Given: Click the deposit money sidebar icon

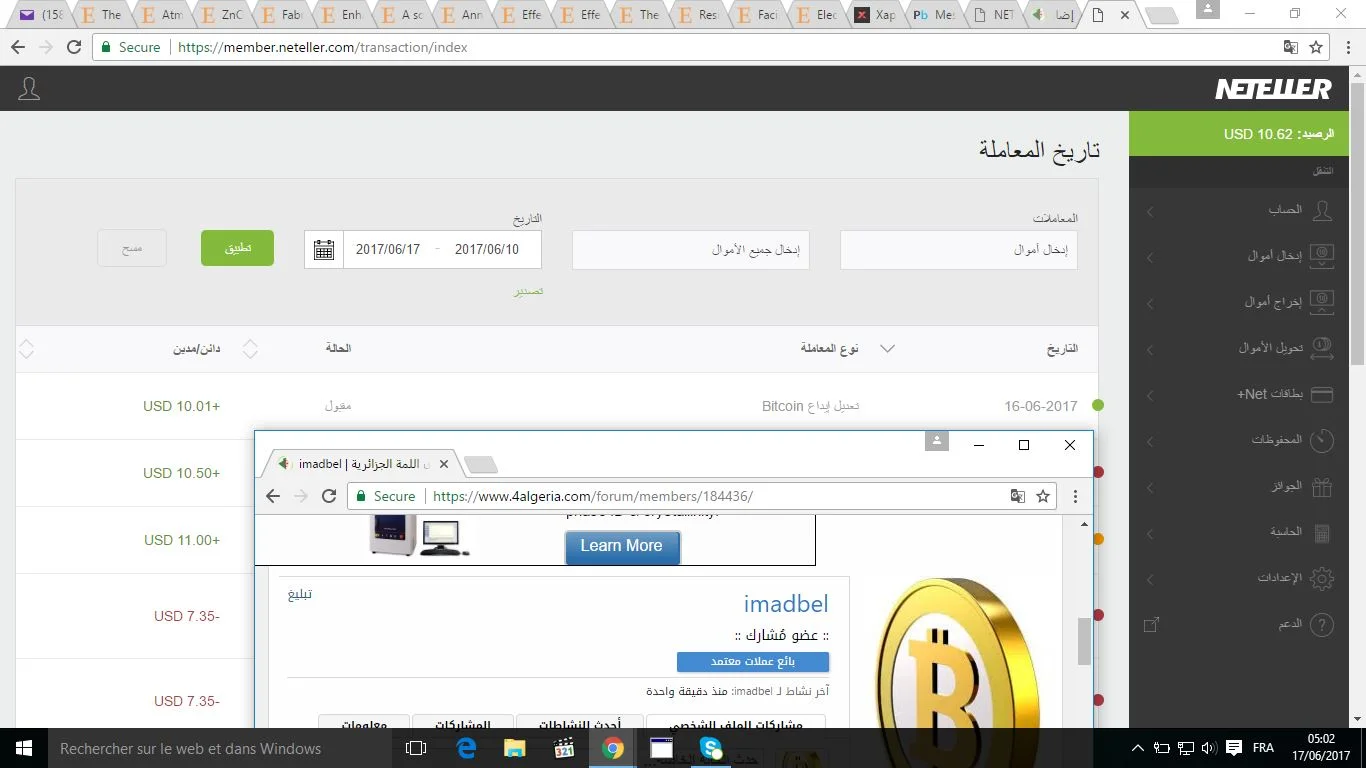Looking at the screenshot, I should tap(1322, 256).
